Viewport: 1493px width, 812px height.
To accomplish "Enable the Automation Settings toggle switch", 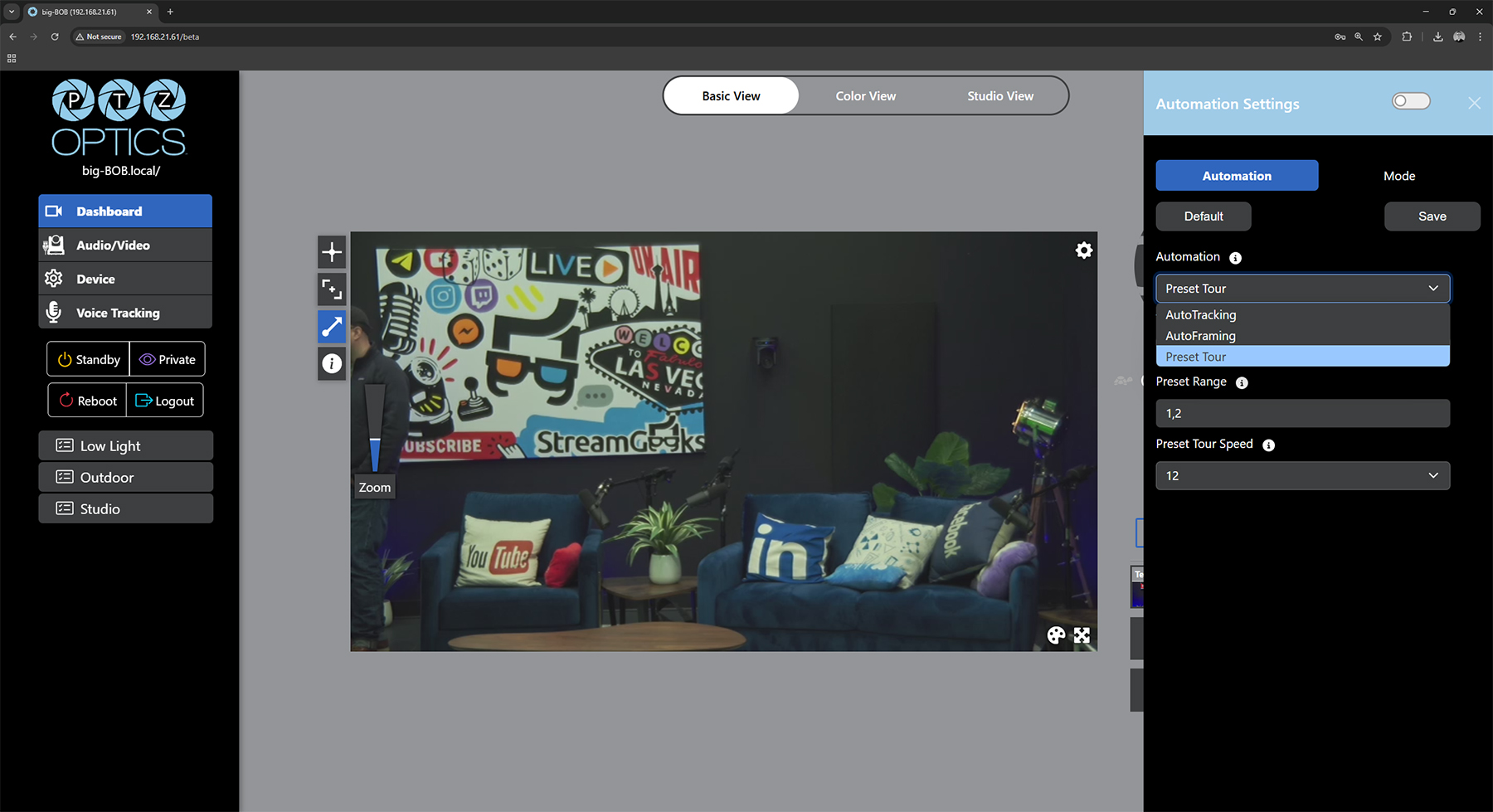I will pyautogui.click(x=1411, y=101).
